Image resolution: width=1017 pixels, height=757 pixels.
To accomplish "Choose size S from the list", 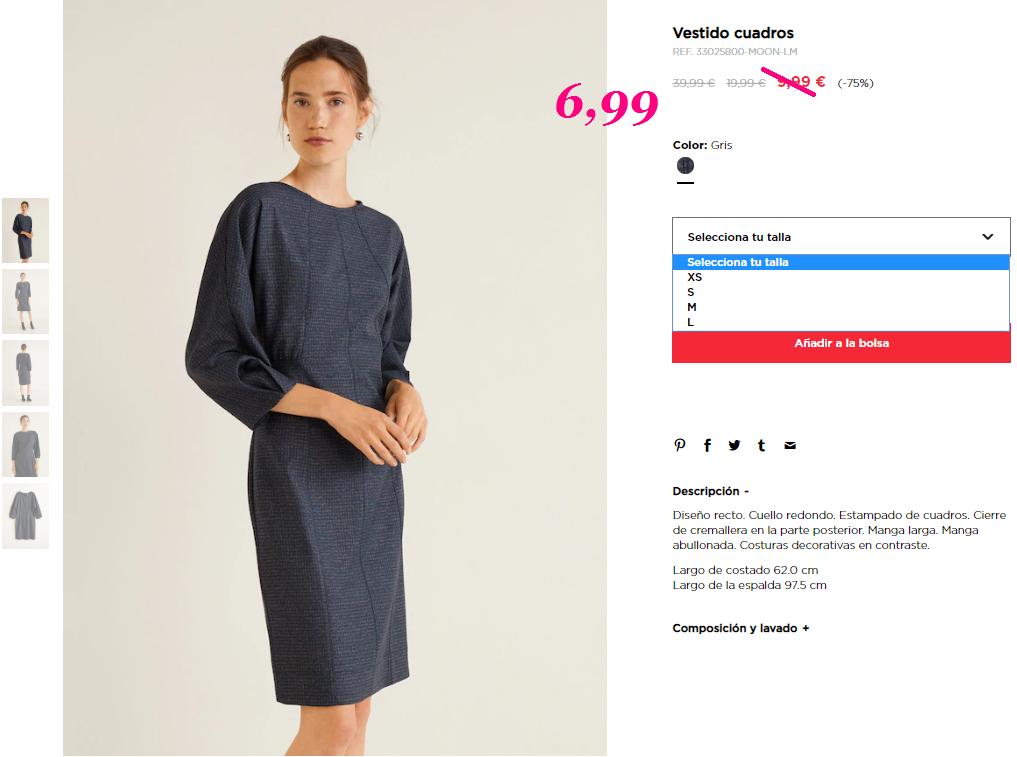I will 841,292.
